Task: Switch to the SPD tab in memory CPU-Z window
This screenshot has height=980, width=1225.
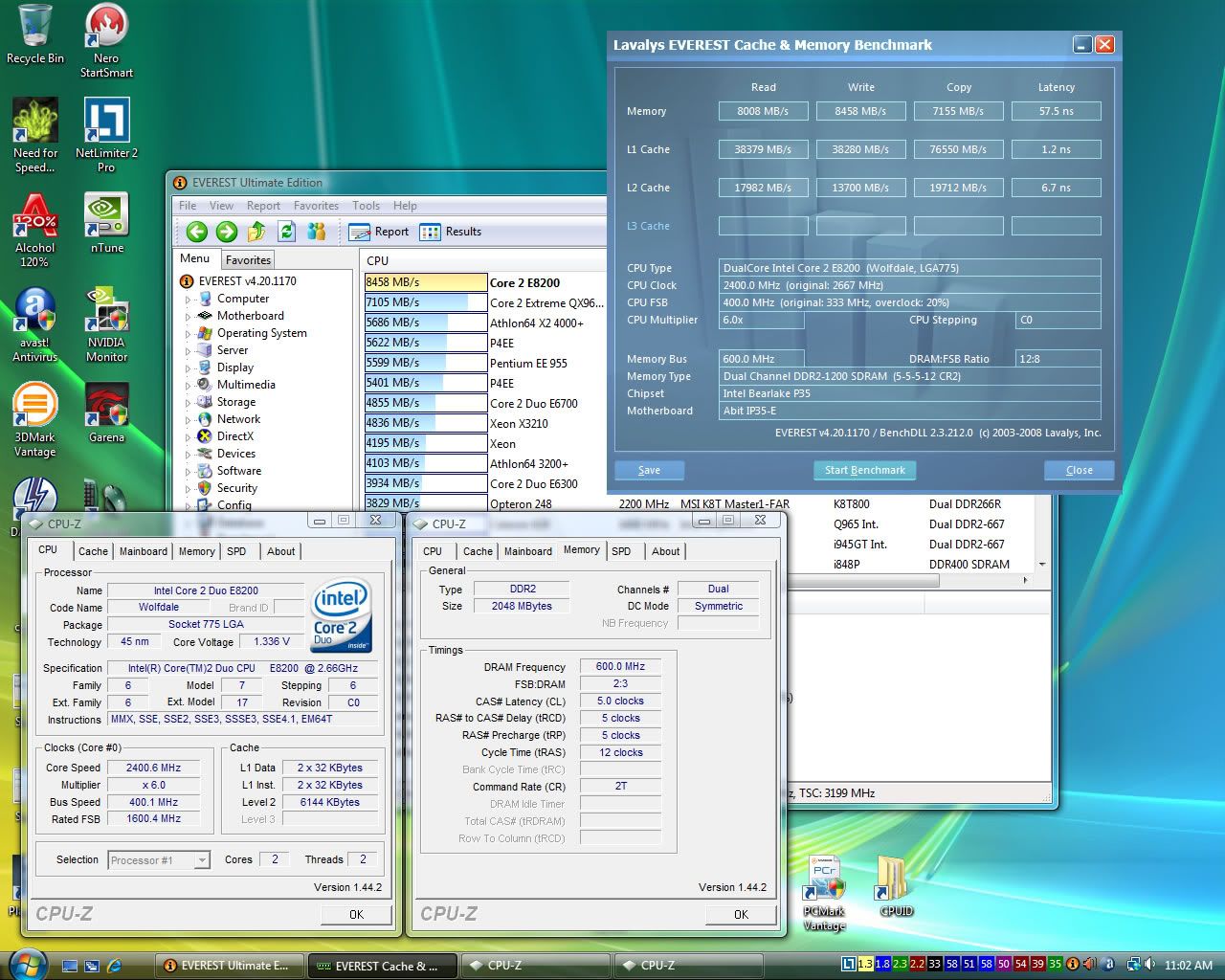Action: [x=621, y=551]
